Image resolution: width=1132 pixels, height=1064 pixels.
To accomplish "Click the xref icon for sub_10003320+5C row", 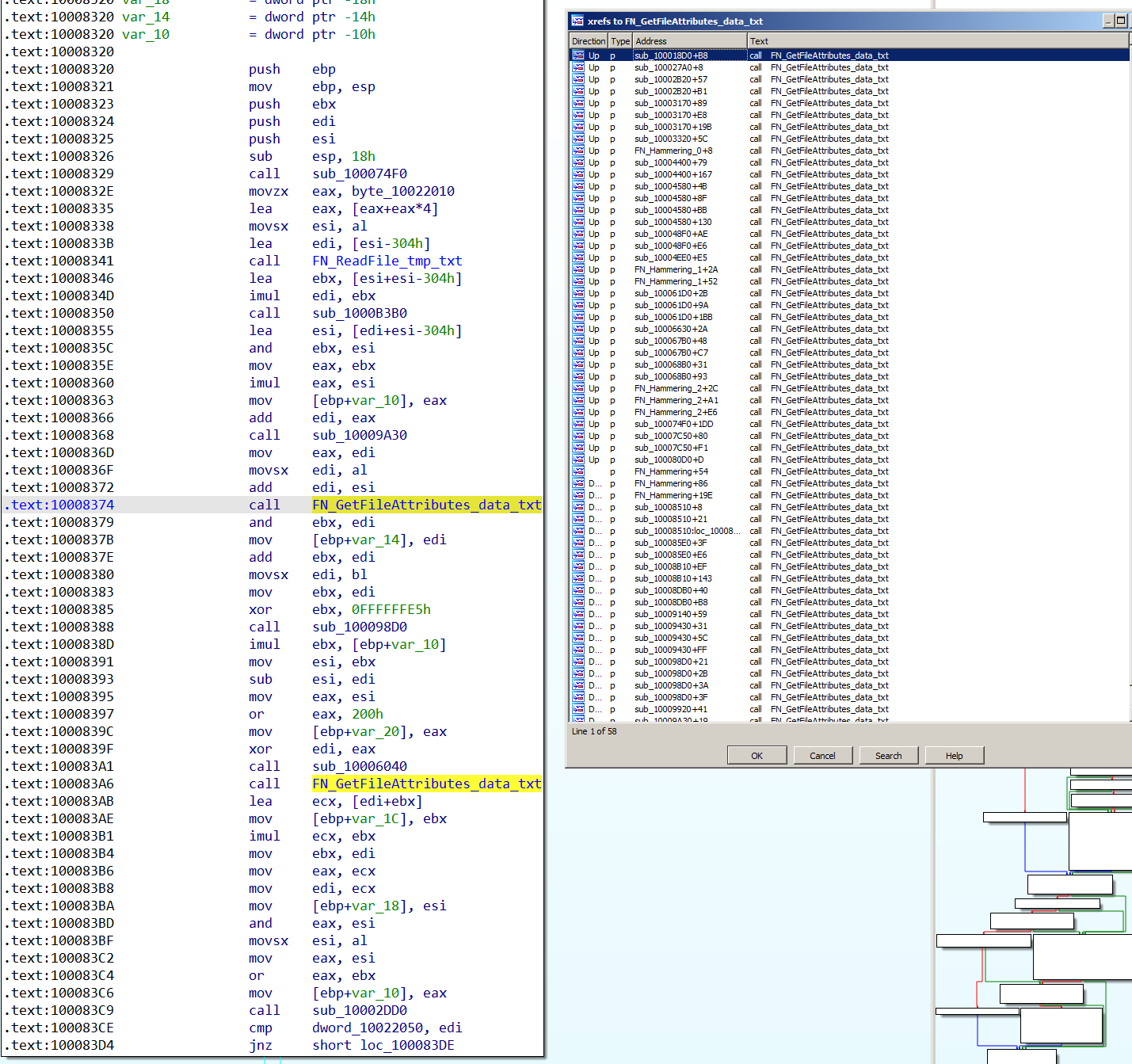I will (578, 139).
